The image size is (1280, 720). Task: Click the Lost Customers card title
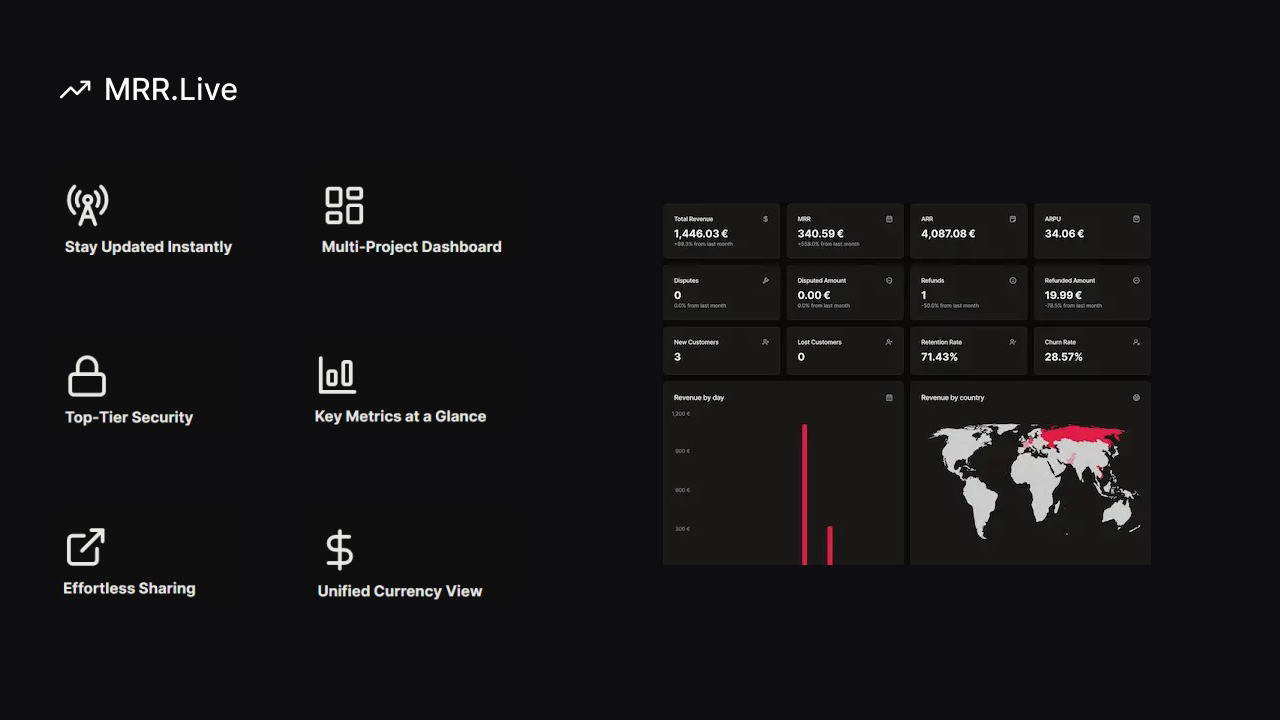pos(819,342)
